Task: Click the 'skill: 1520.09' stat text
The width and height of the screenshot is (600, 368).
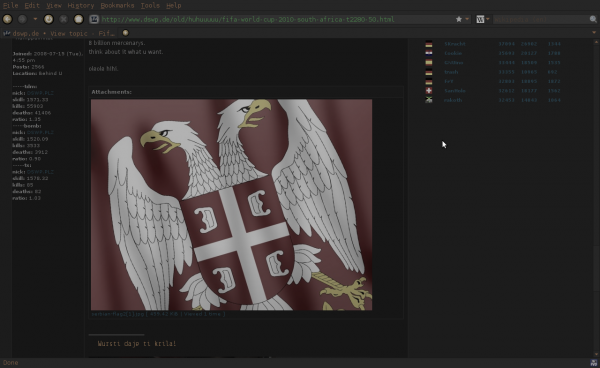Action: [x=30, y=139]
